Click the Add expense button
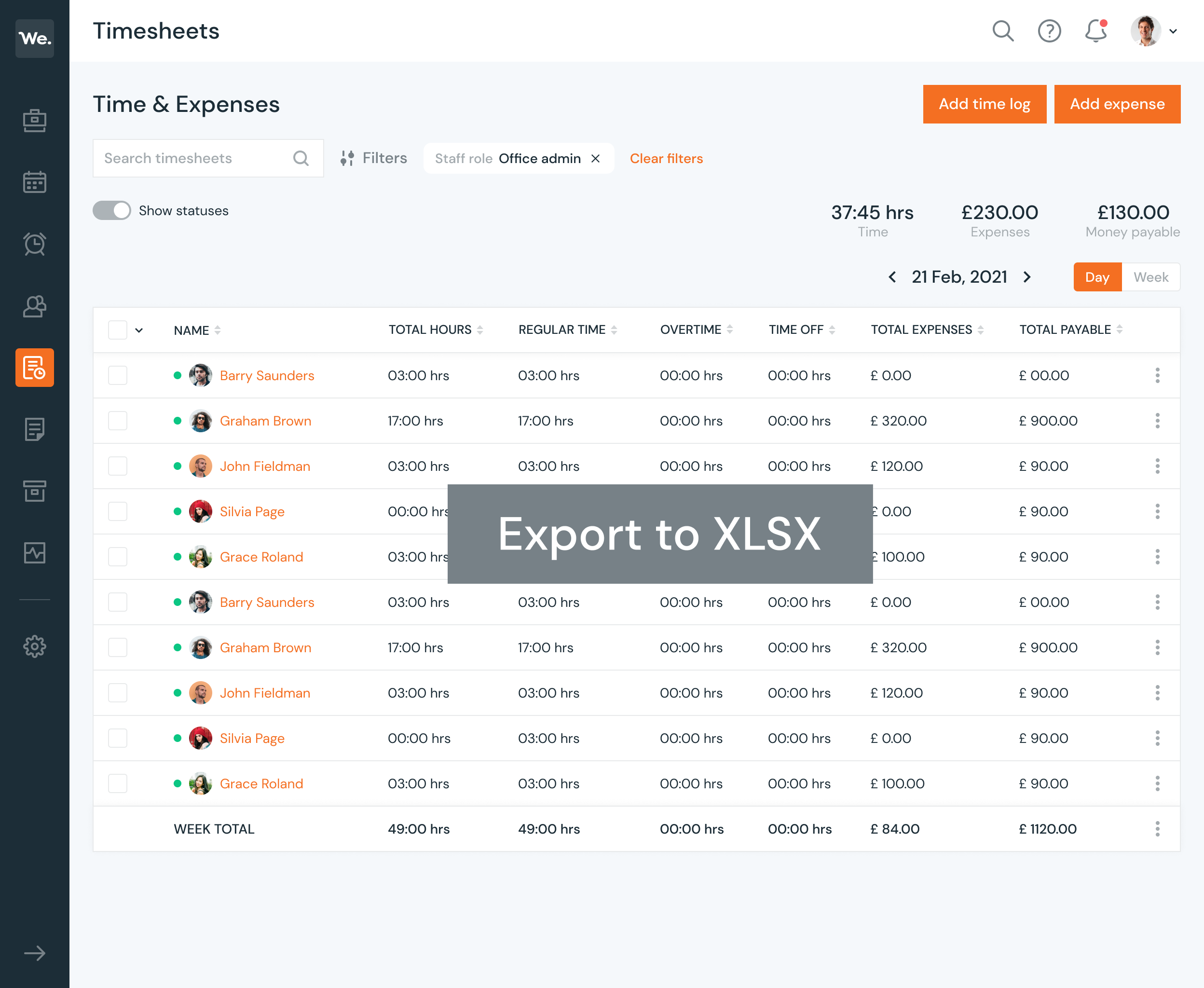 pos(1116,103)
